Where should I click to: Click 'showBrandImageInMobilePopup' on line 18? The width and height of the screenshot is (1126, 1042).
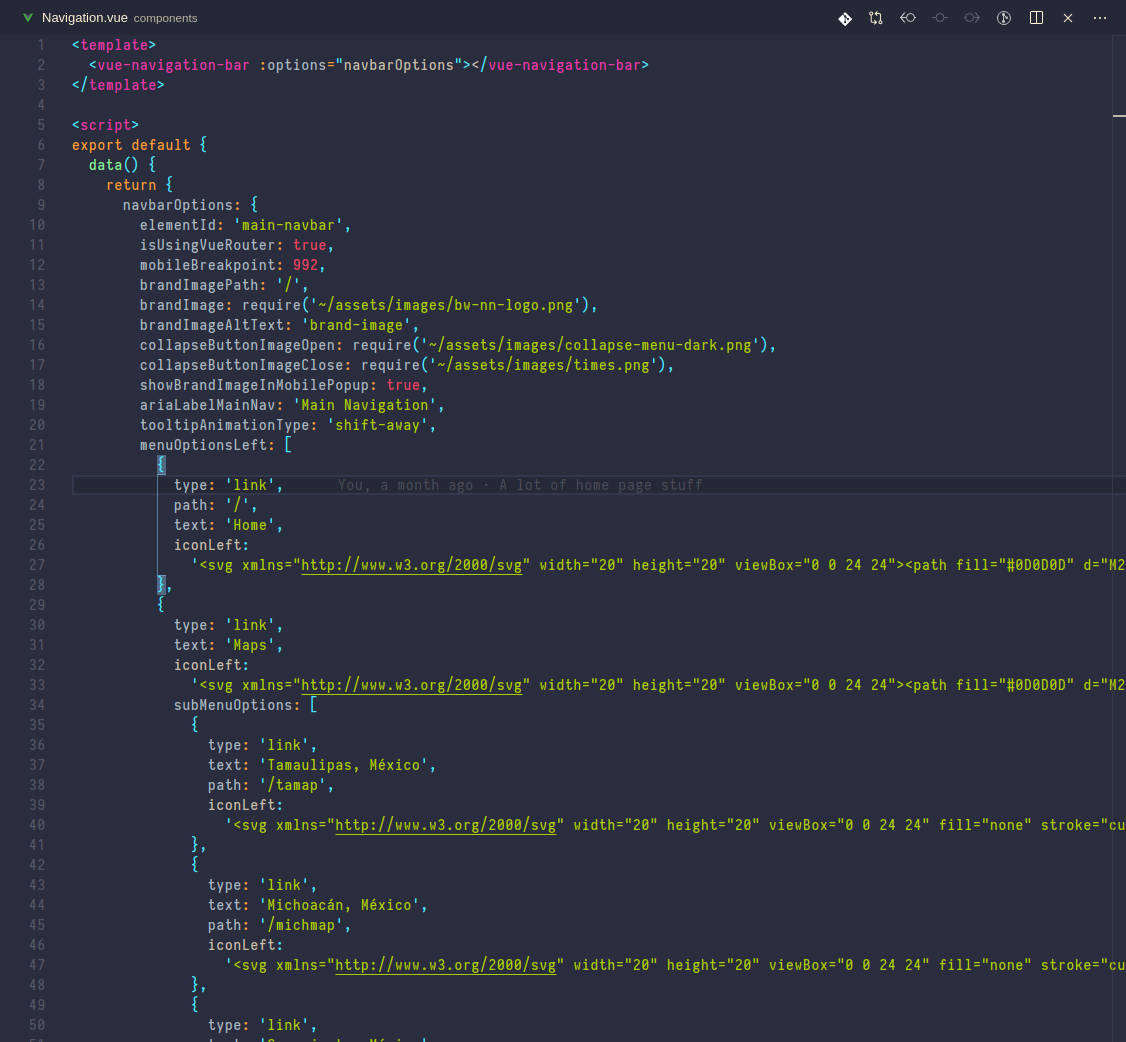pos(254,386)
